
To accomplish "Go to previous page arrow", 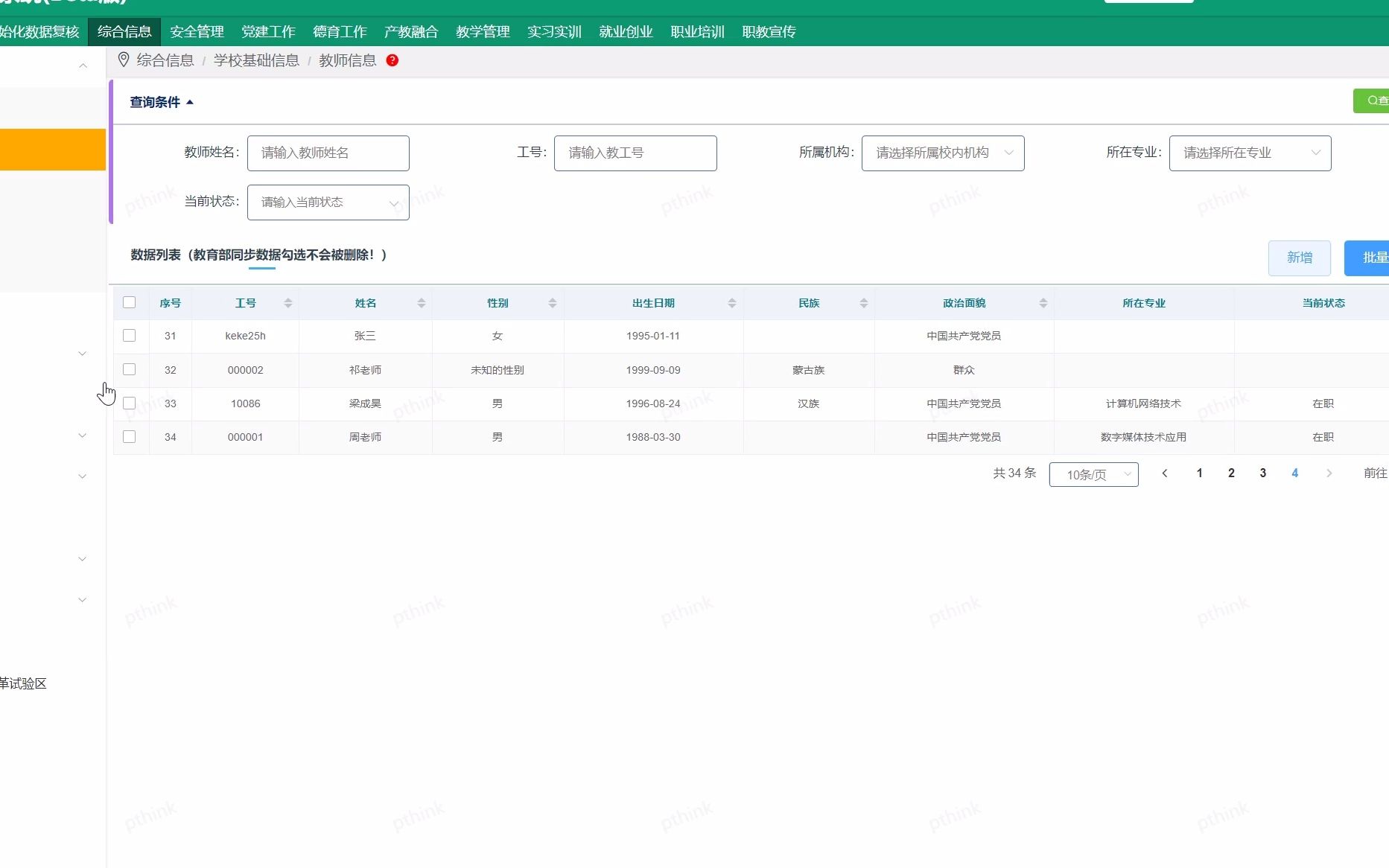I will 1165,473.
